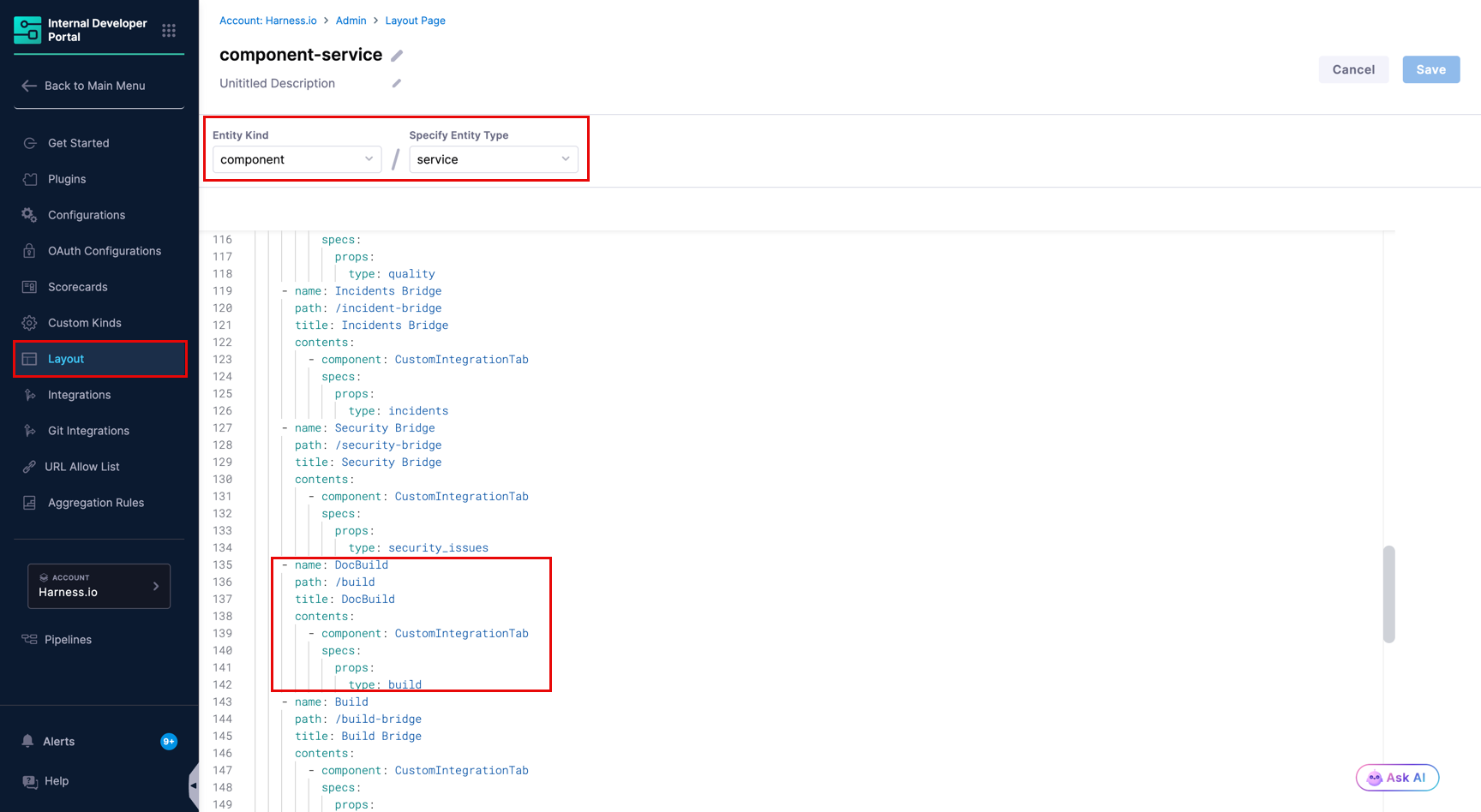Click the Integrations sidebar icon
Viewport: 1481px width, 812px height.
pos(30,395)
